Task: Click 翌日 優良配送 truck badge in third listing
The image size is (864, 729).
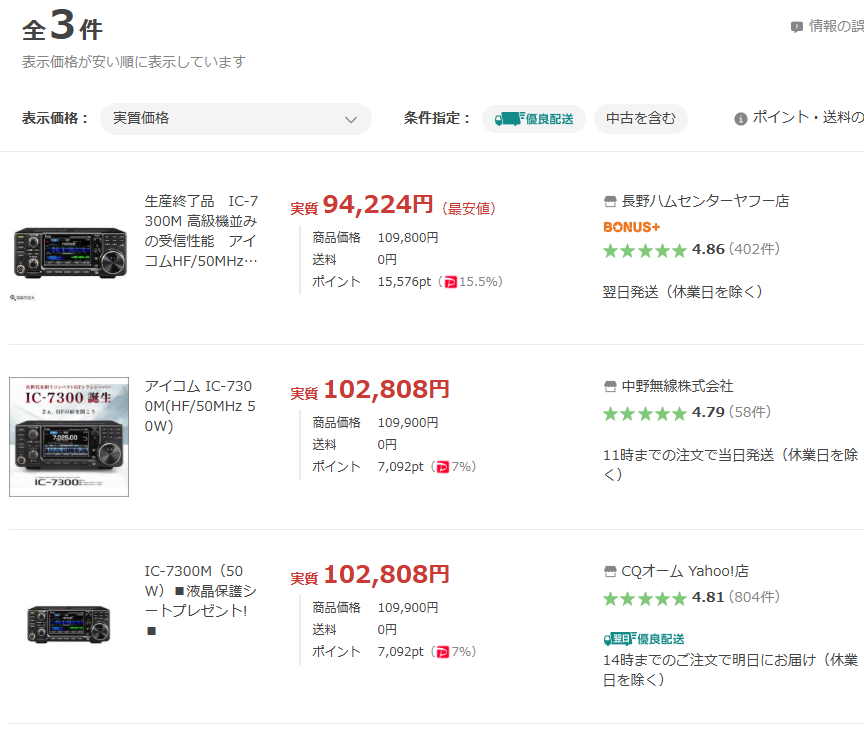Action: coord(644,638)
